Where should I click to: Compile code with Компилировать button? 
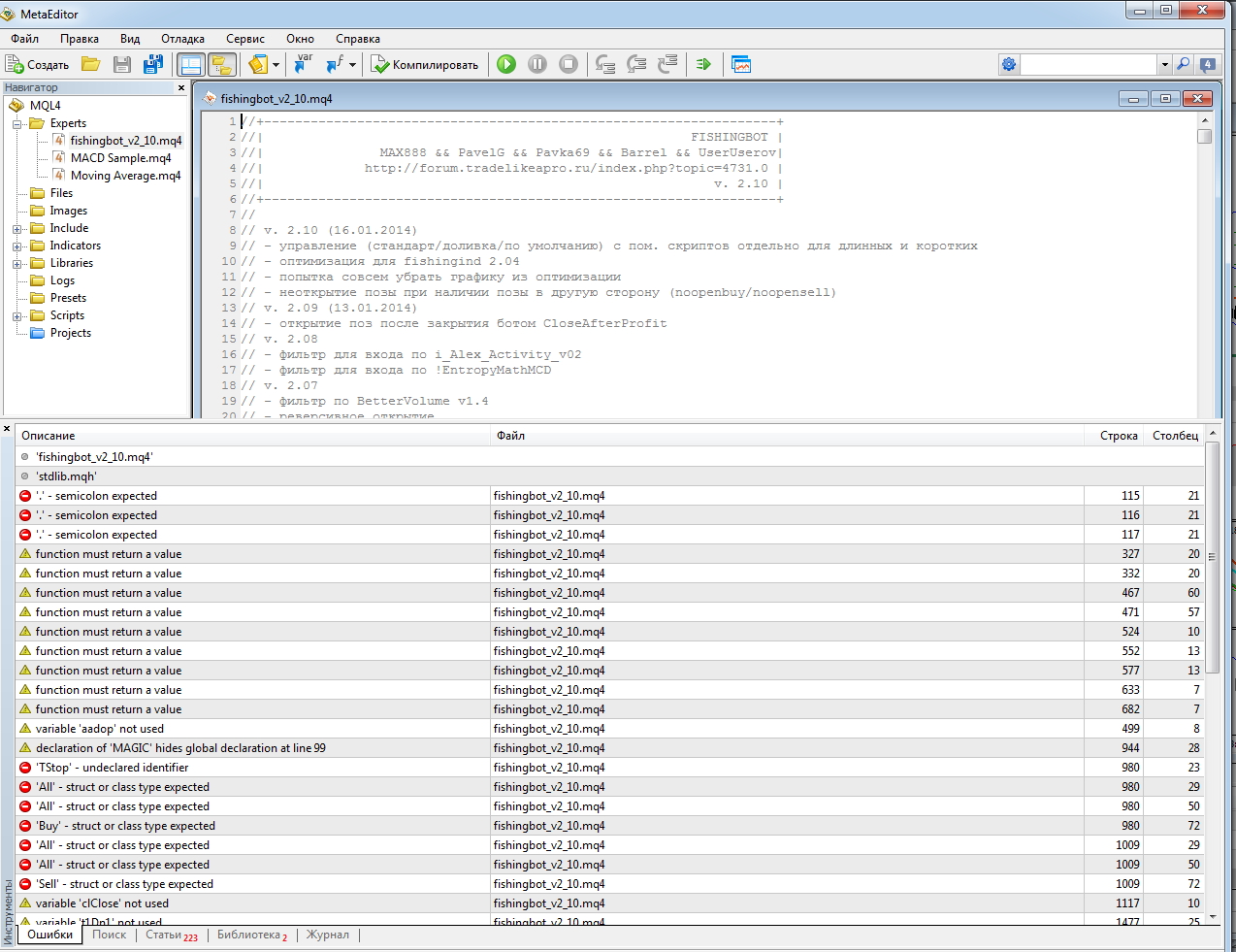(425, 65)
